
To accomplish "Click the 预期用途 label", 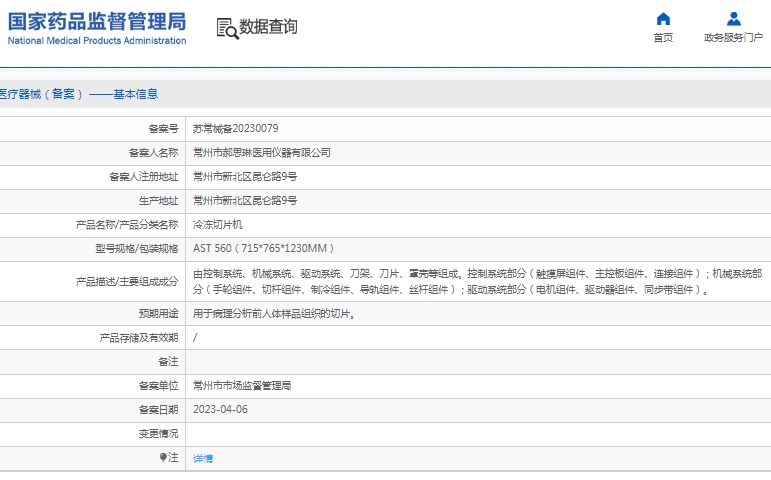I will (x=158, y=313).
